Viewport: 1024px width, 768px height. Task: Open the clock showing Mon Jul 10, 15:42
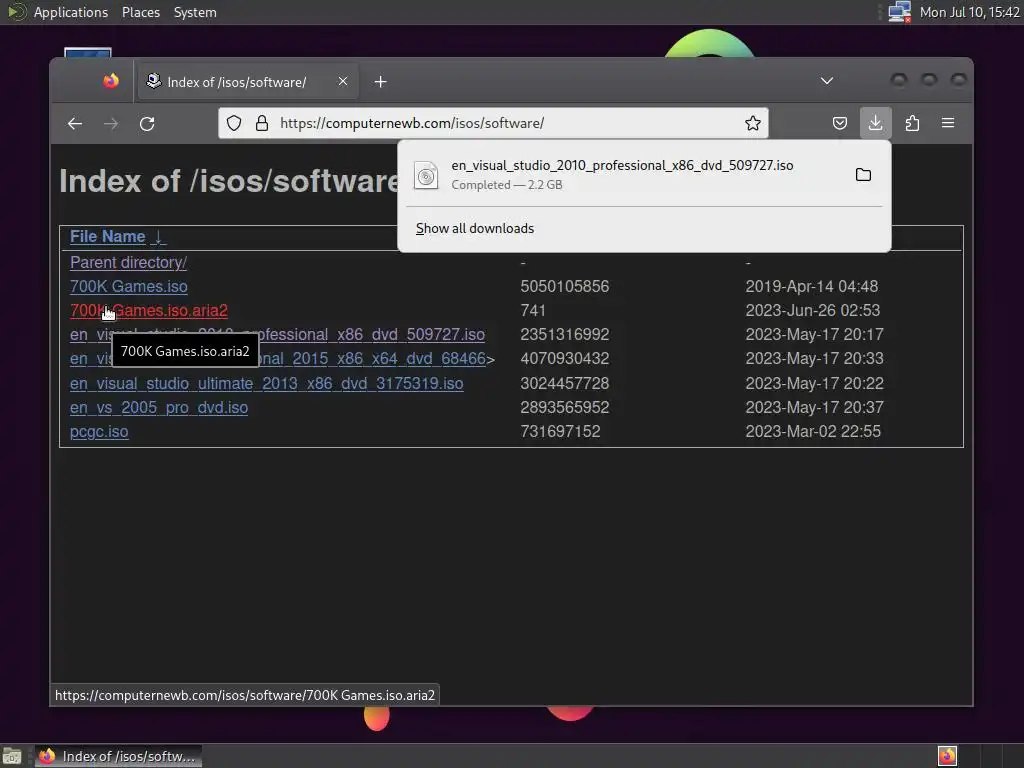(x=969, y=12)
